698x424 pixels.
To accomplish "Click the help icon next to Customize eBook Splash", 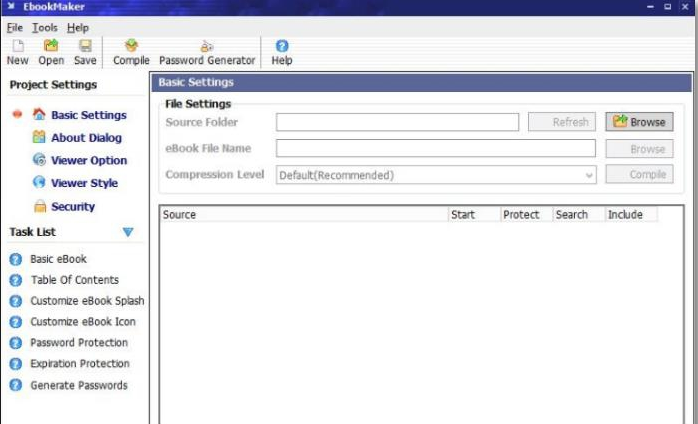I will pyautogui.click(x=16, y=301).
